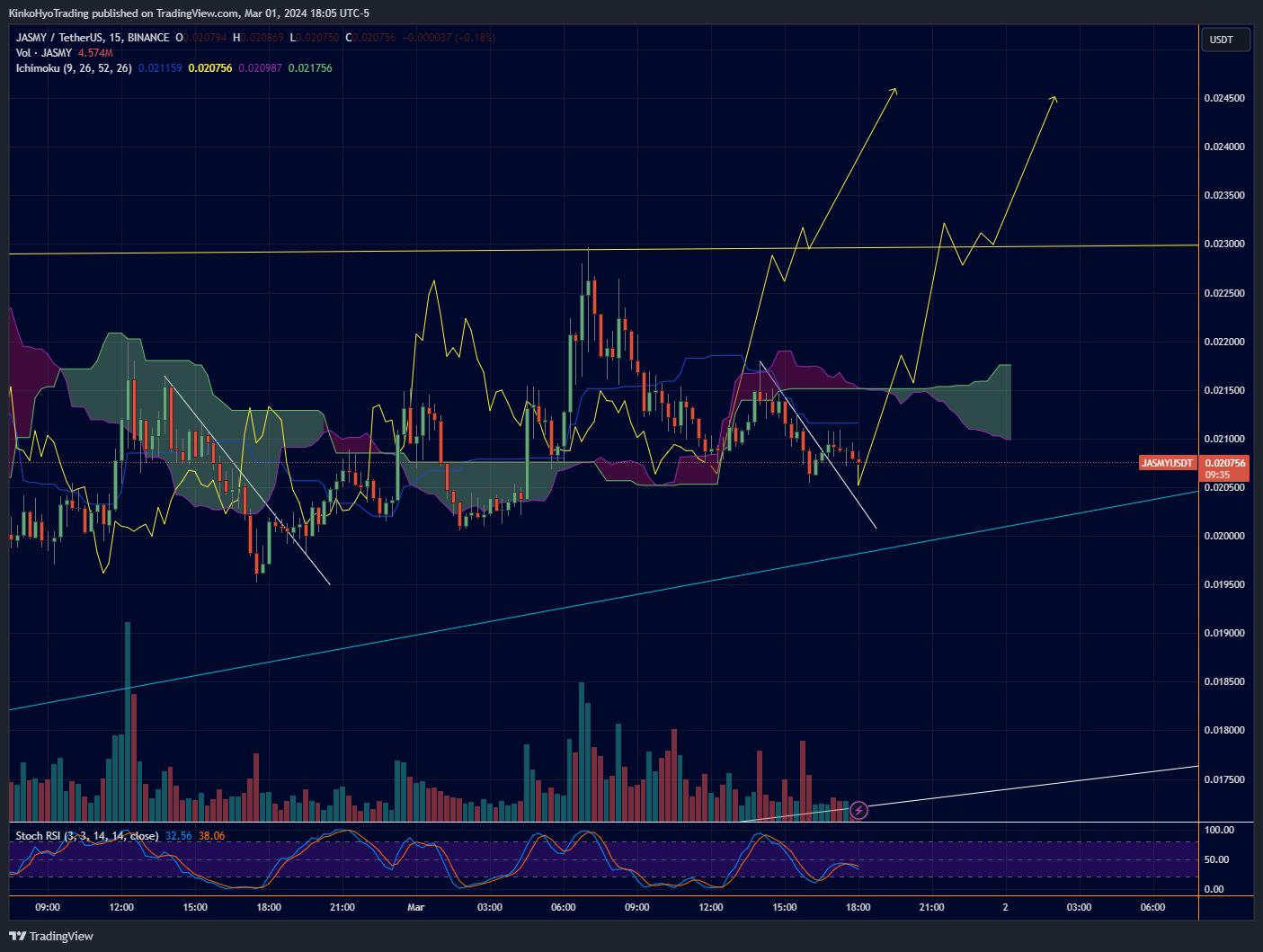Click the 0.00 Stoch RSI scale label
The width and height of the screenshot is (1263, 952).
tap(1214, 889)
